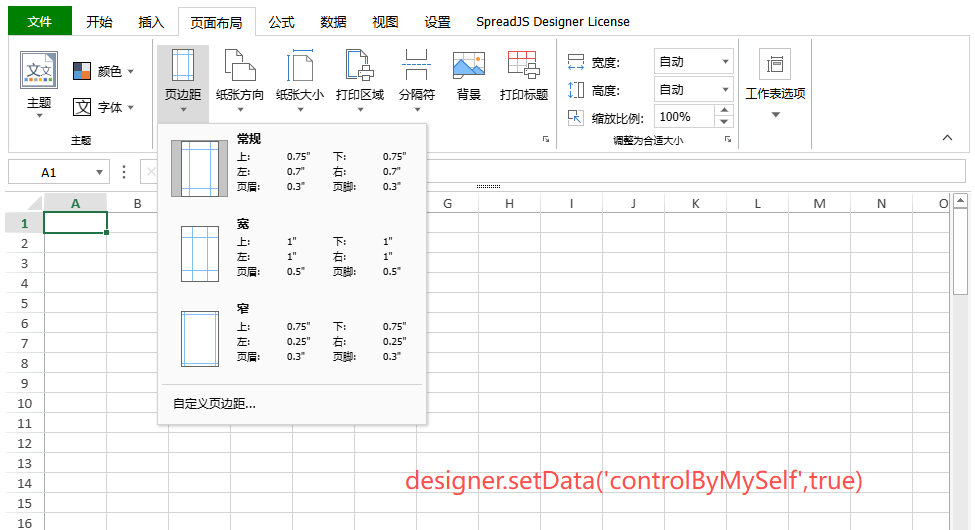This screenshot has width=975, height=530.
Task: Switch to the 设置 tab
Action: [437, 22]
